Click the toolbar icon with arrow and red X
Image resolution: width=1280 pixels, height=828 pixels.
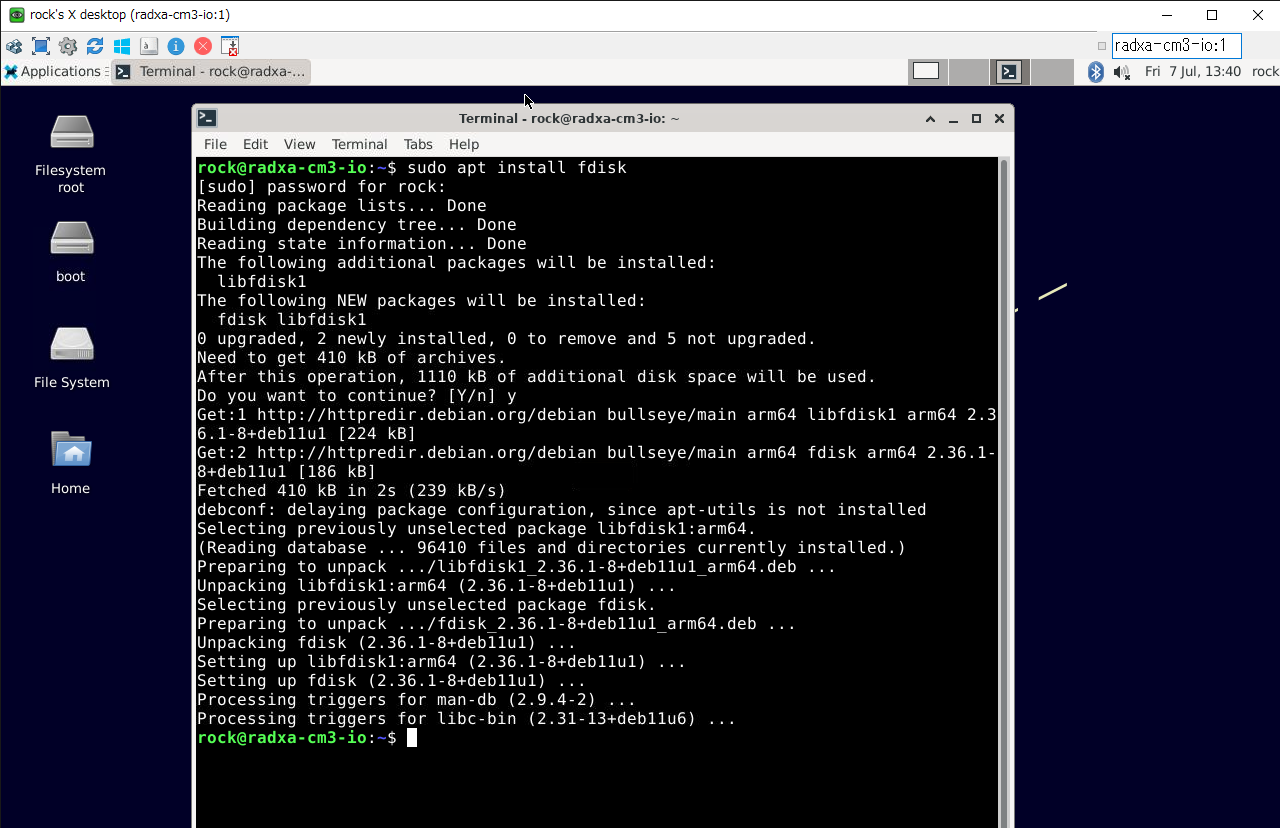pos(230,46)
